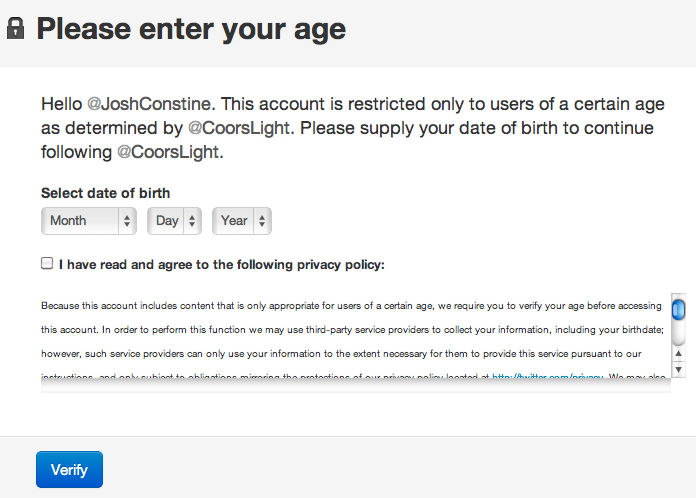Image resolution: width=696 pixels, height=498 pixels.
Task: Click the up-down arrows on Day selector
Action: point(192,221)
